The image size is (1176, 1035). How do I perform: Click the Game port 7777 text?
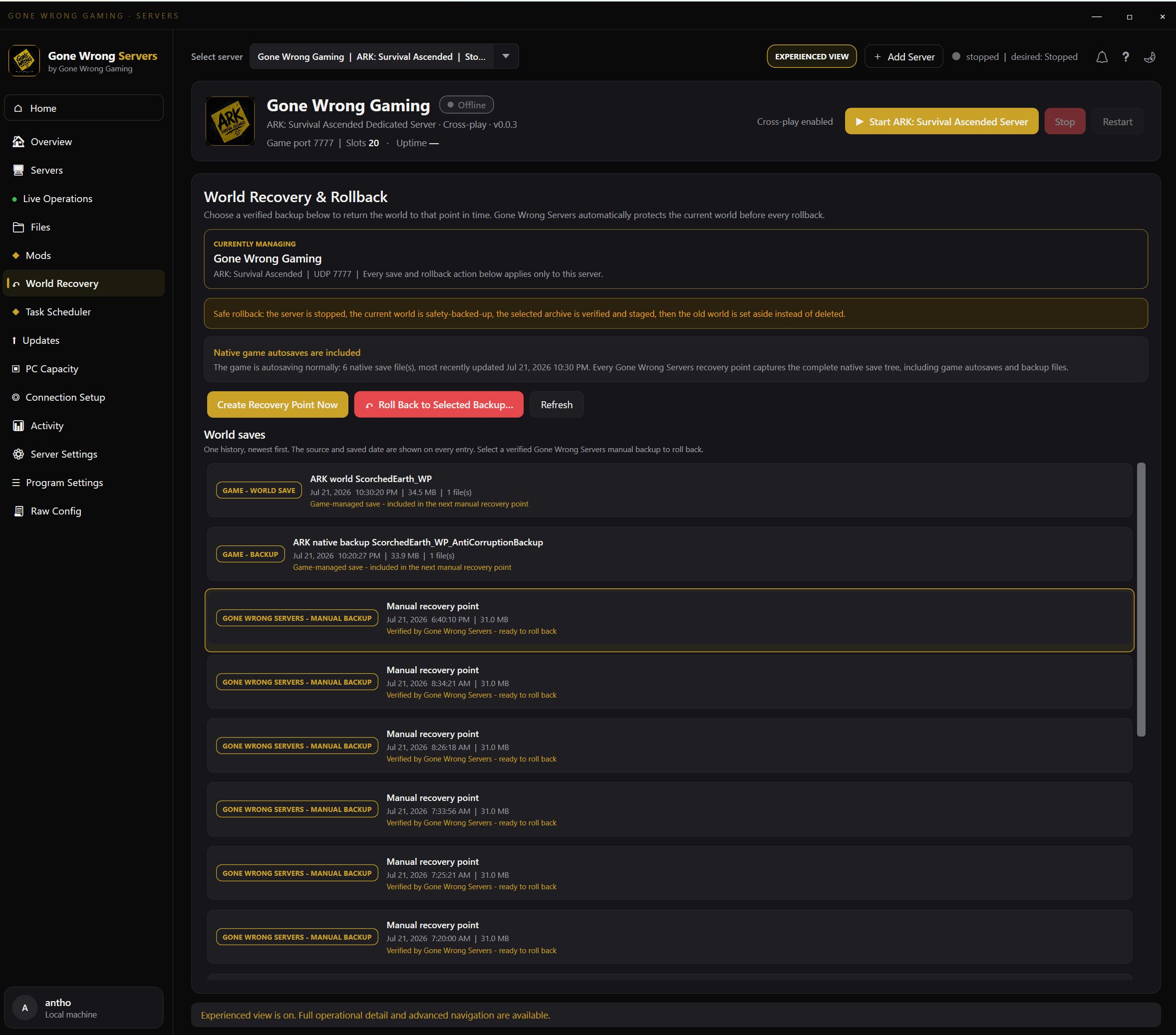[300, 143]
